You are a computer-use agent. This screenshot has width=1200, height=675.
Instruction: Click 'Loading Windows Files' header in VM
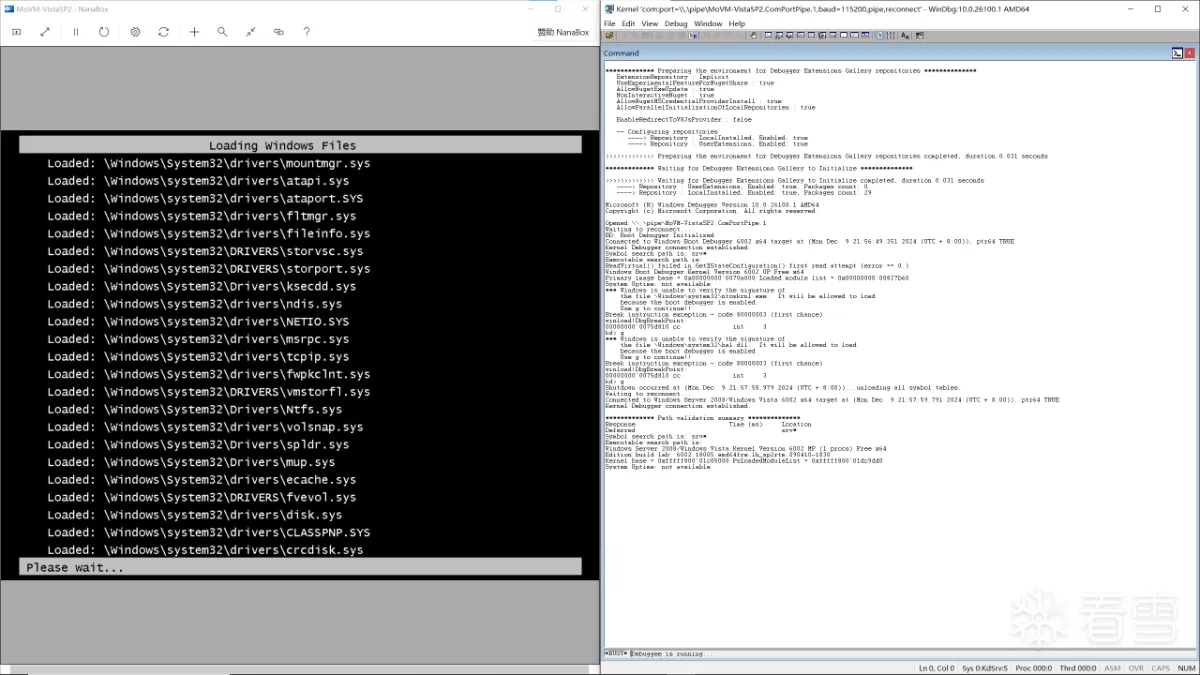[x=282, y=145]
